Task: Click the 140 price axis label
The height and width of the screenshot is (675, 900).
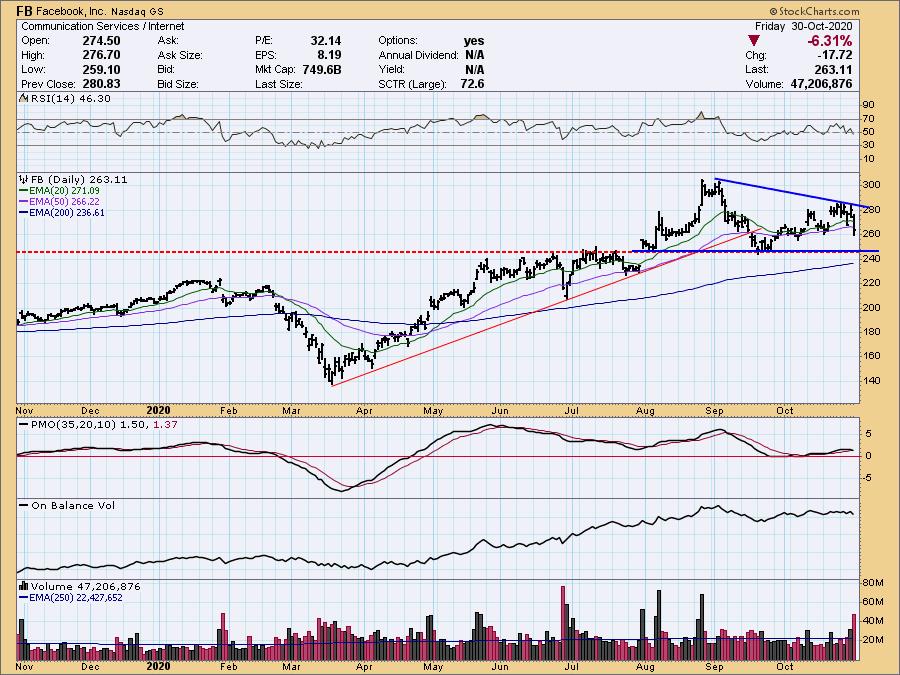Action: click(871, 380)
